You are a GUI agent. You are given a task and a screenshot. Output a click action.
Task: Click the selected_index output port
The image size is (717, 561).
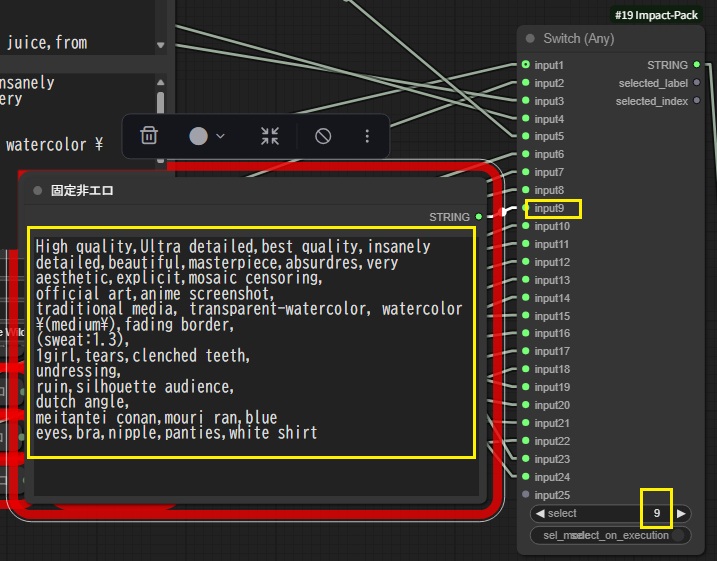(x=697, y=101)
